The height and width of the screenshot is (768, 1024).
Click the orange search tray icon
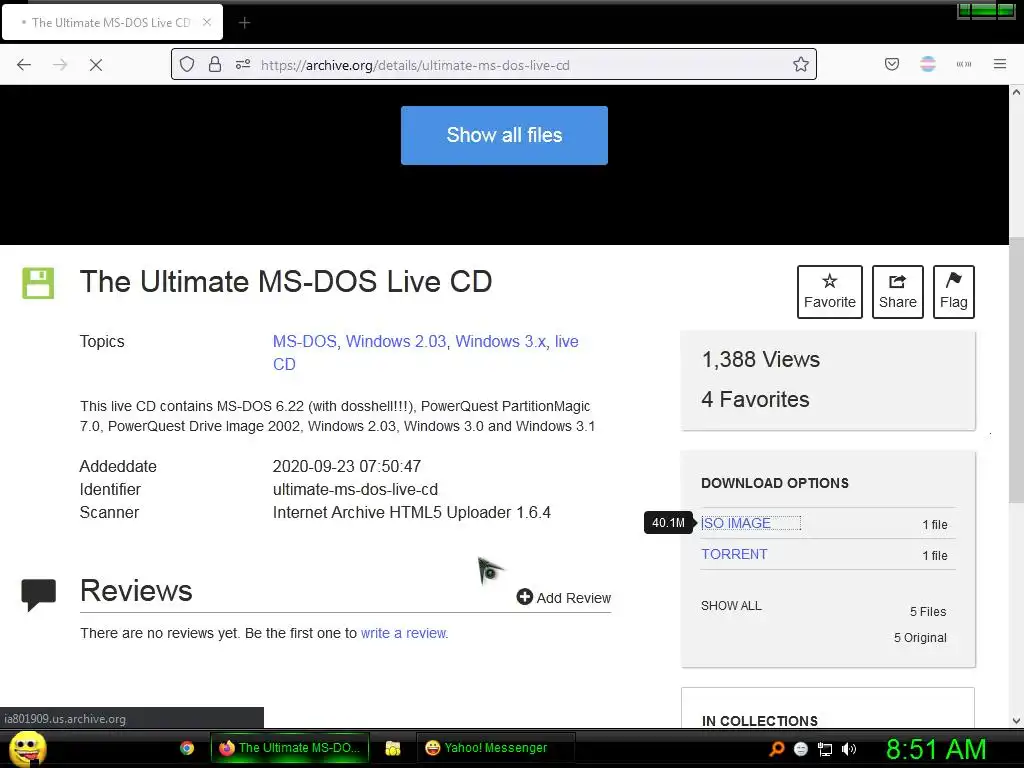tap(776, 748)
